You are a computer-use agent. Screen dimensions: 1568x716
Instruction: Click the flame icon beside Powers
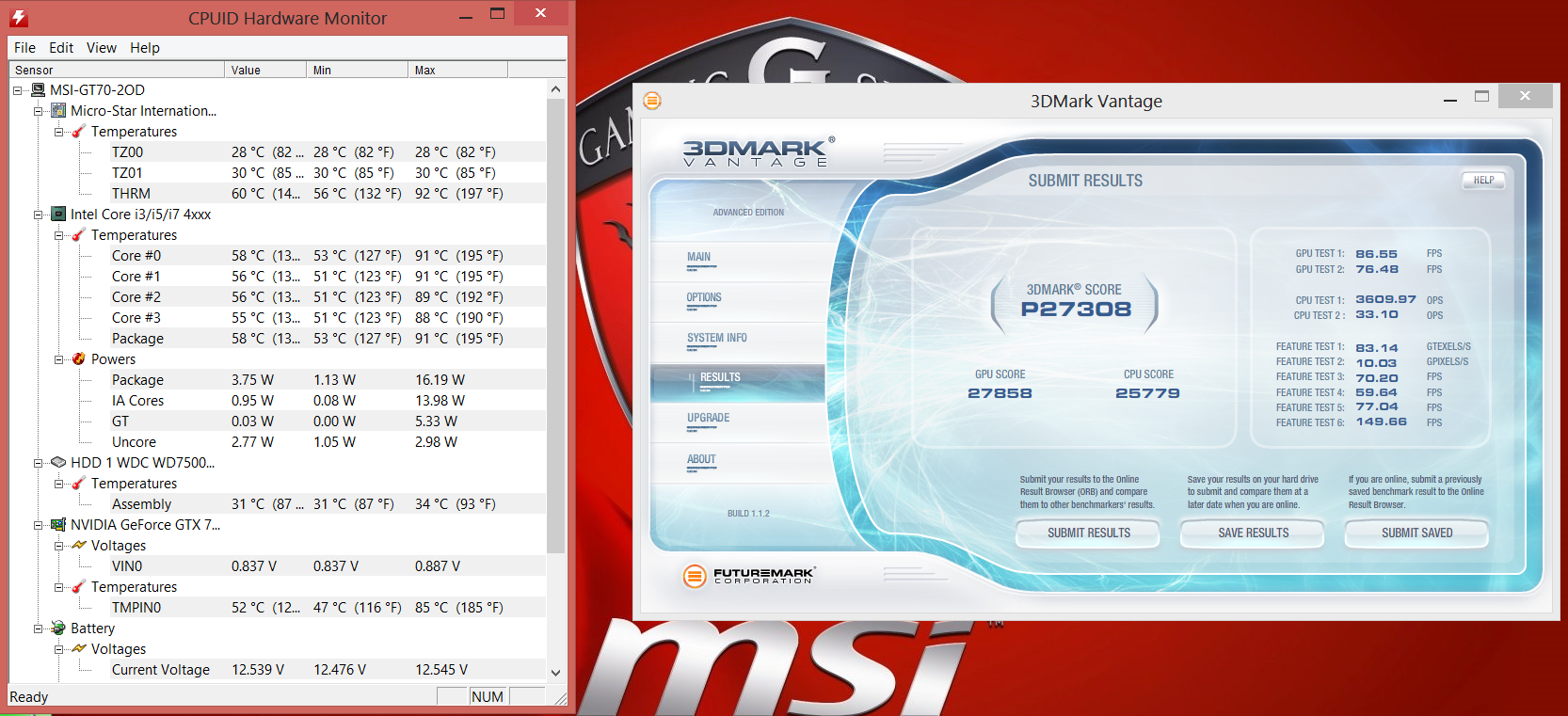(79, 359)
